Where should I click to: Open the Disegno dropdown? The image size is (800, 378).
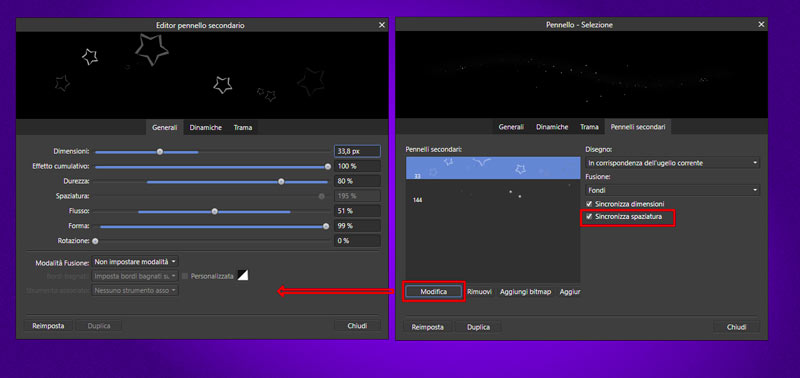tap(672, 163)
